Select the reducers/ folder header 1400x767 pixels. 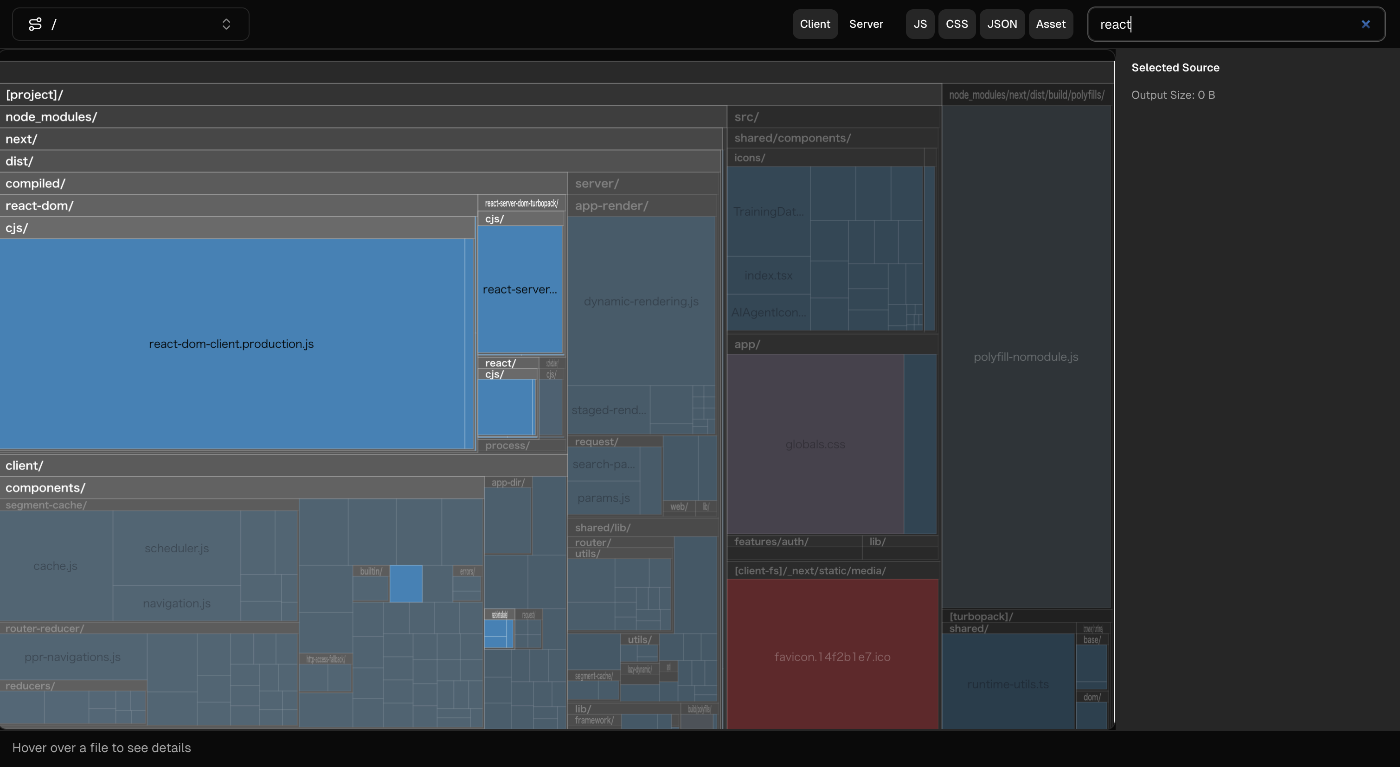pos(73,686)
